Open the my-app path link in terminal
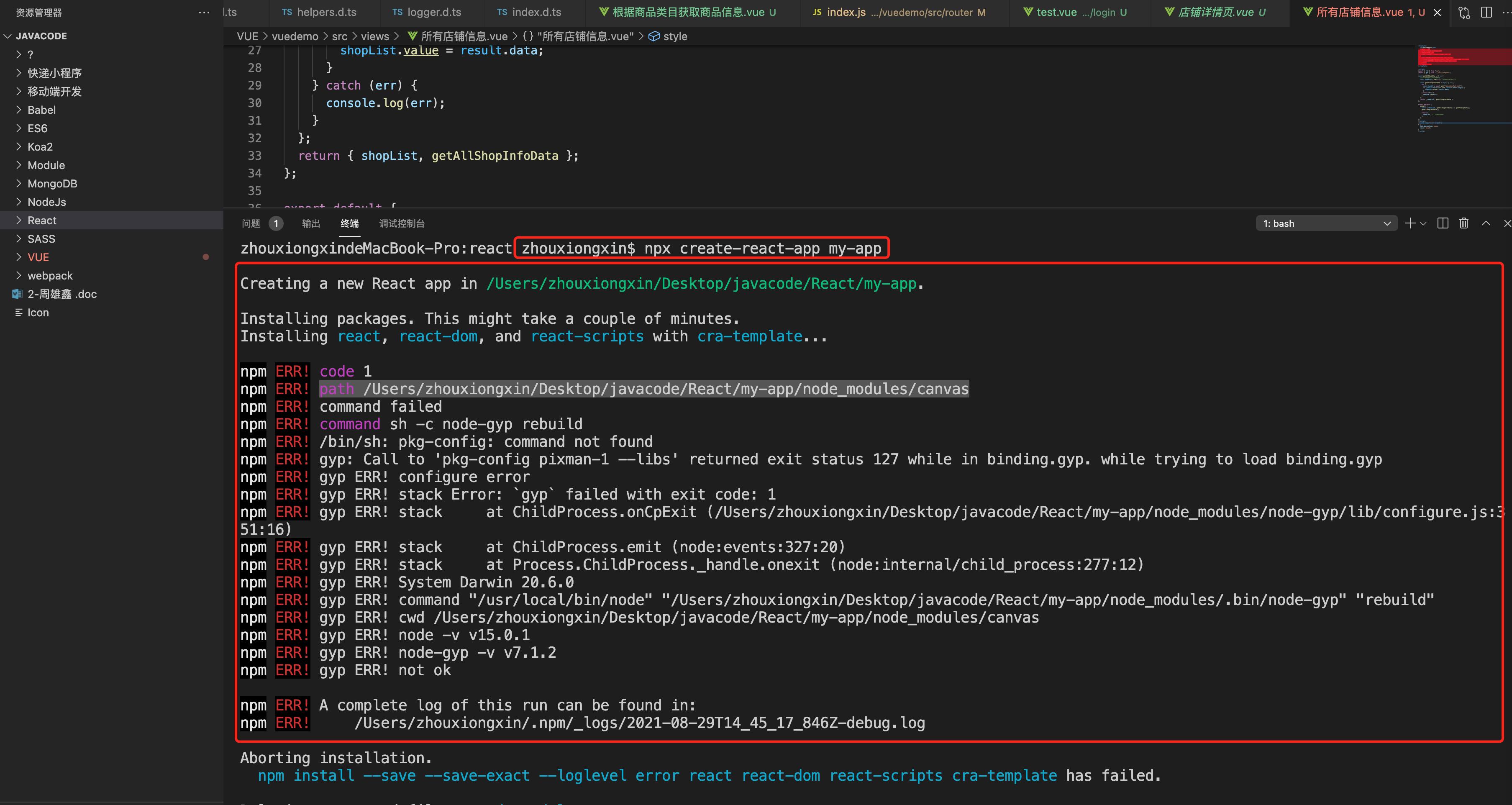The image size is (1512, 805). (701, 284)
